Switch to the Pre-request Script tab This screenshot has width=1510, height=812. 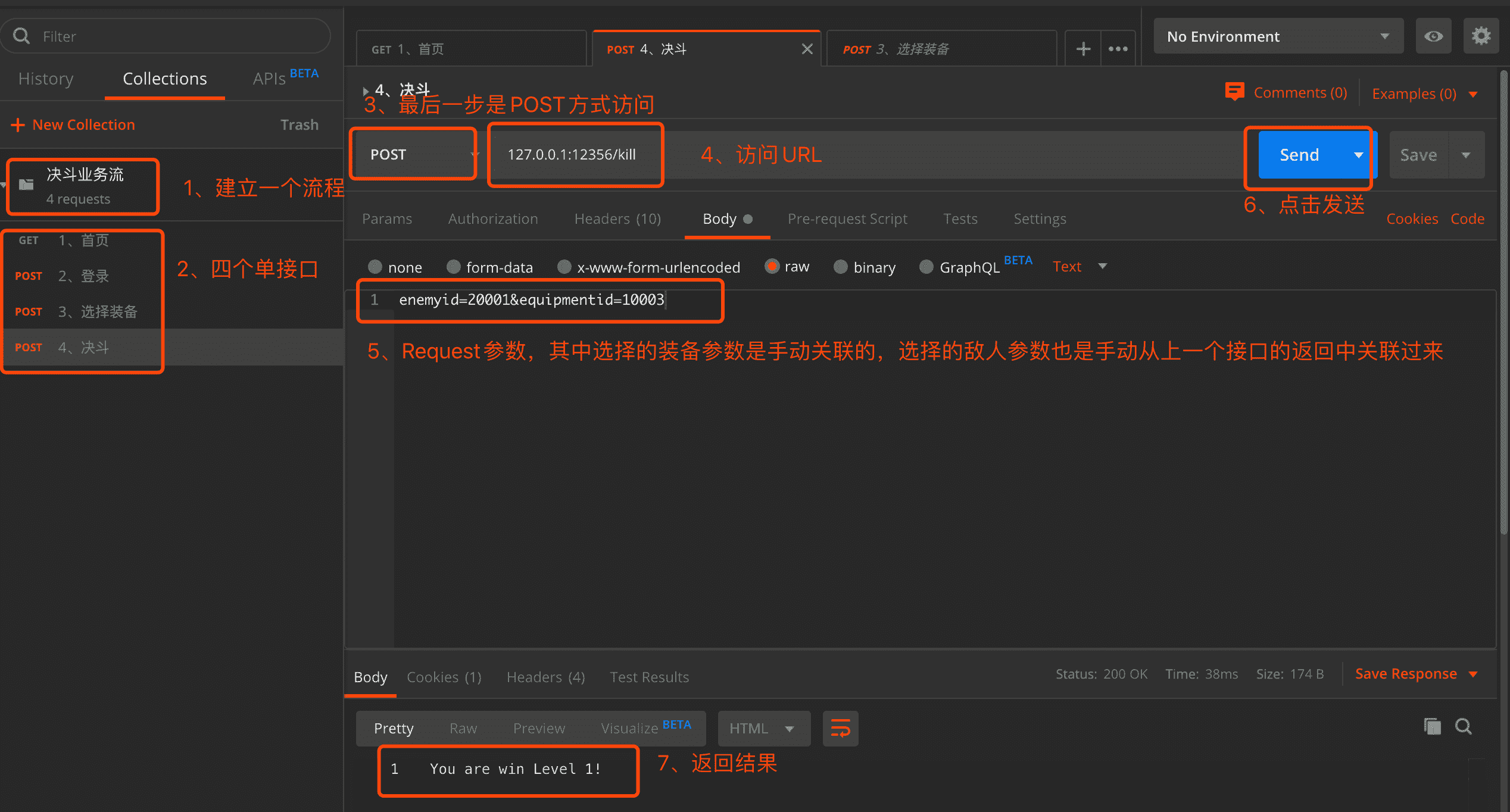[847, 219]
